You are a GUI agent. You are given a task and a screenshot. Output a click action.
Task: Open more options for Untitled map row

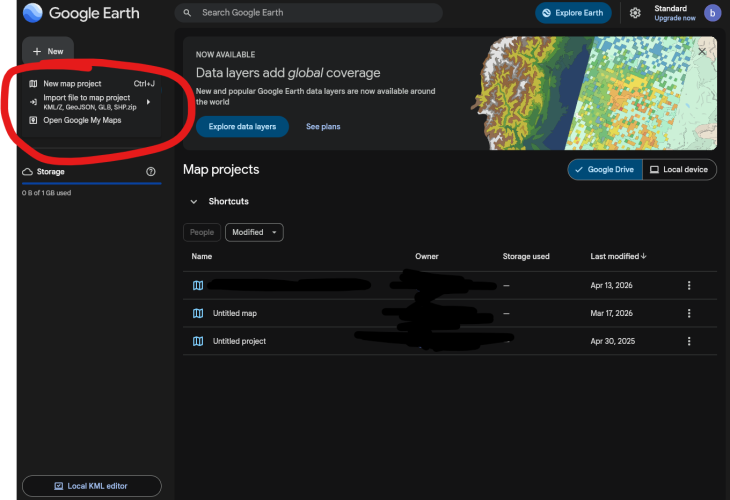click(689, 313)
